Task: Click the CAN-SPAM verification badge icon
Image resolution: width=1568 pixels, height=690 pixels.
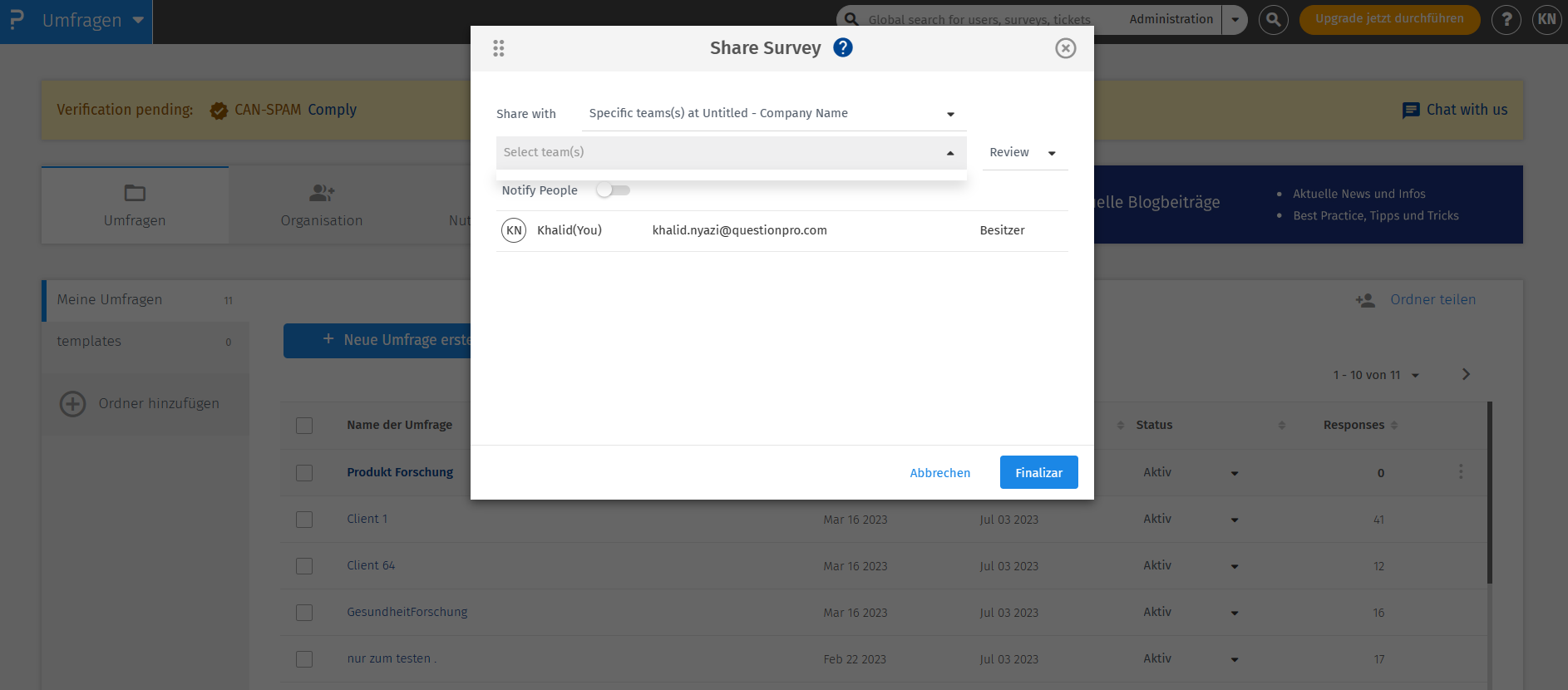Action: (219, 111)
